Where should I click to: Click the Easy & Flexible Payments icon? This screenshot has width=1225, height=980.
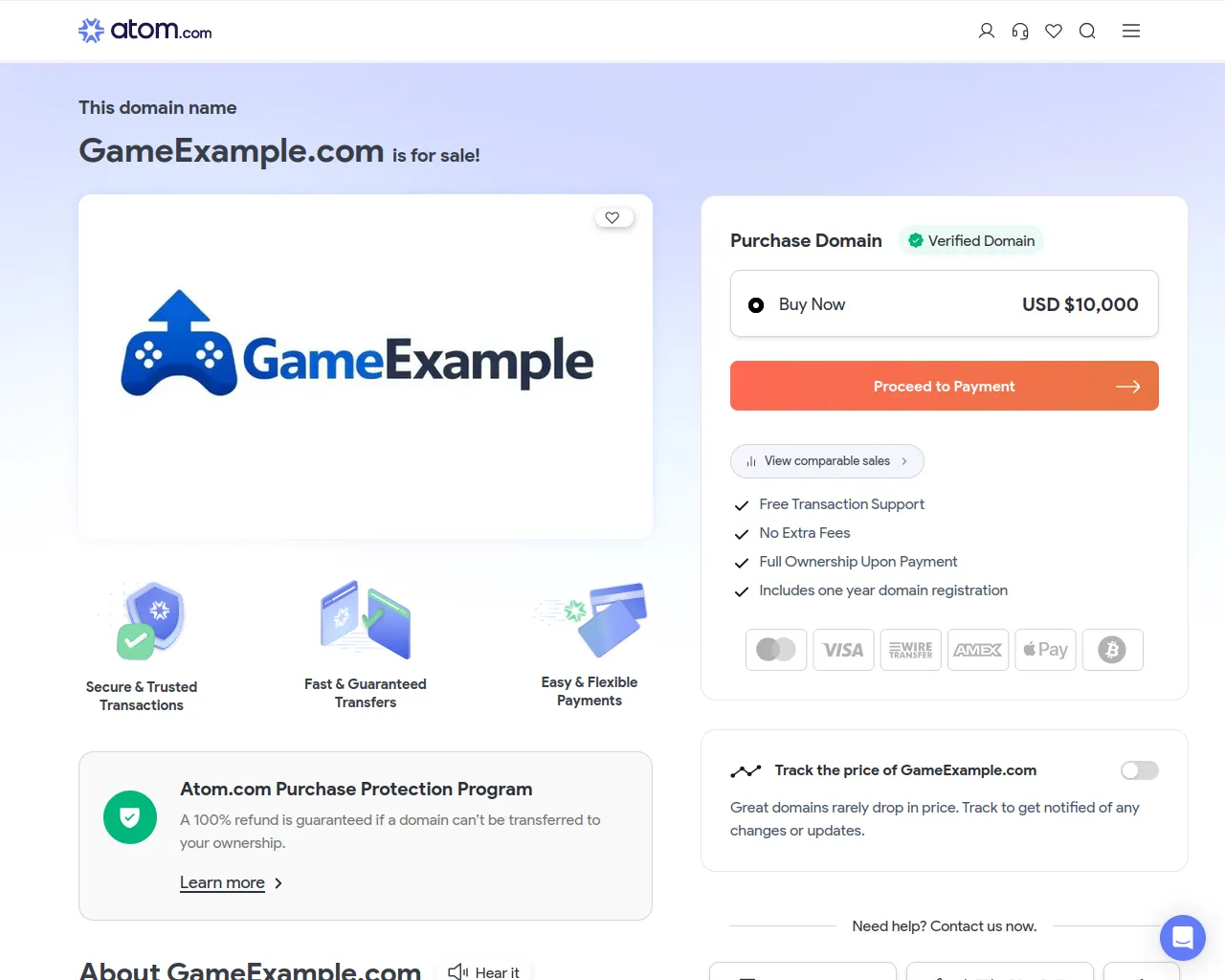[591, 619]
